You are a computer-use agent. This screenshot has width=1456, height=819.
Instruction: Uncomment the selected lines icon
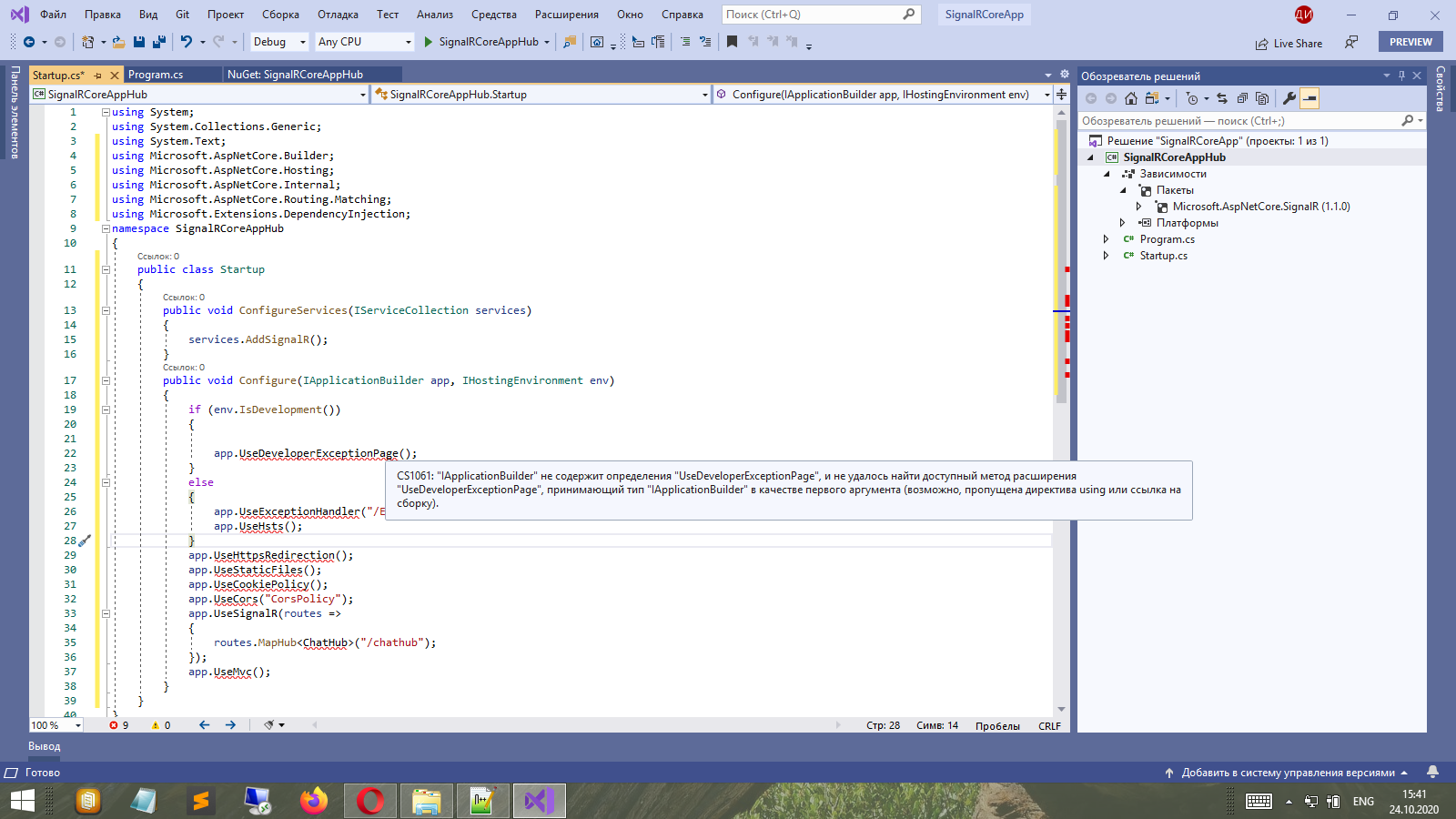pyautogui.click(x=703, y=42)
